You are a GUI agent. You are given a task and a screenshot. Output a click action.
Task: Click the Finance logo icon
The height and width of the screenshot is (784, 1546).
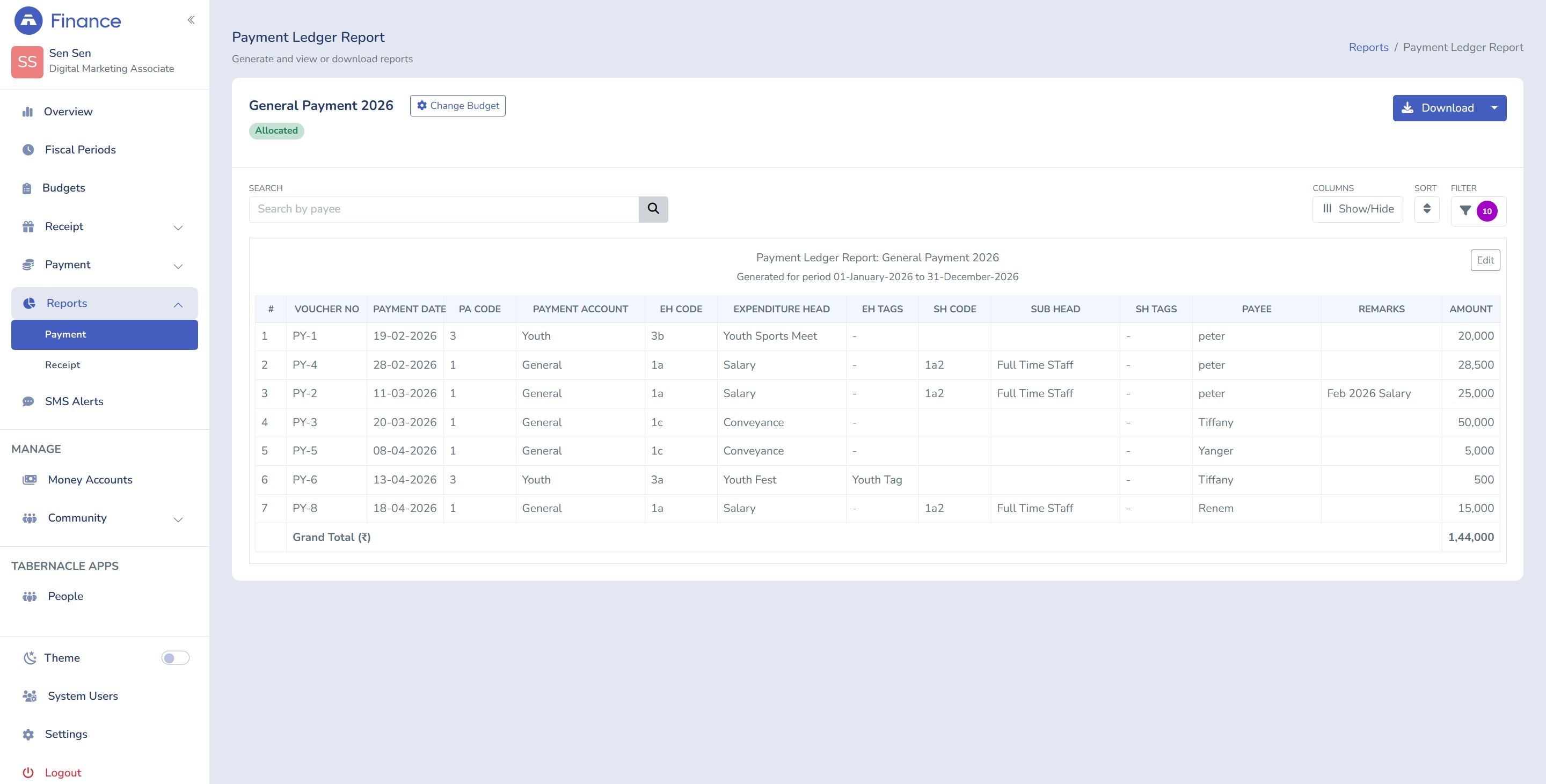tap(28, 20)
